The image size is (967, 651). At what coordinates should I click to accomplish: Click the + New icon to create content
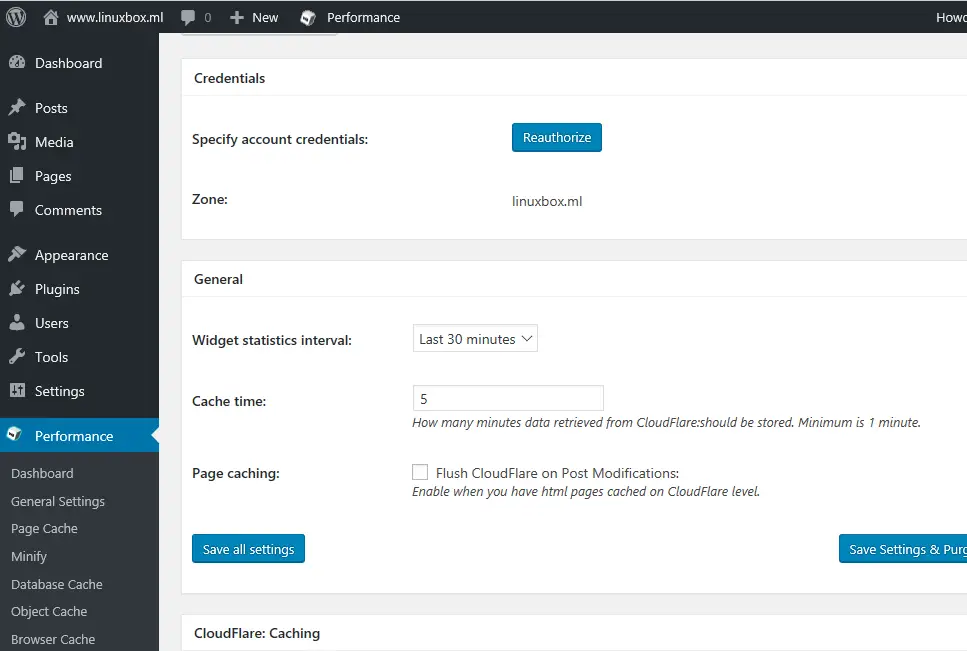[x=235, y=16]
